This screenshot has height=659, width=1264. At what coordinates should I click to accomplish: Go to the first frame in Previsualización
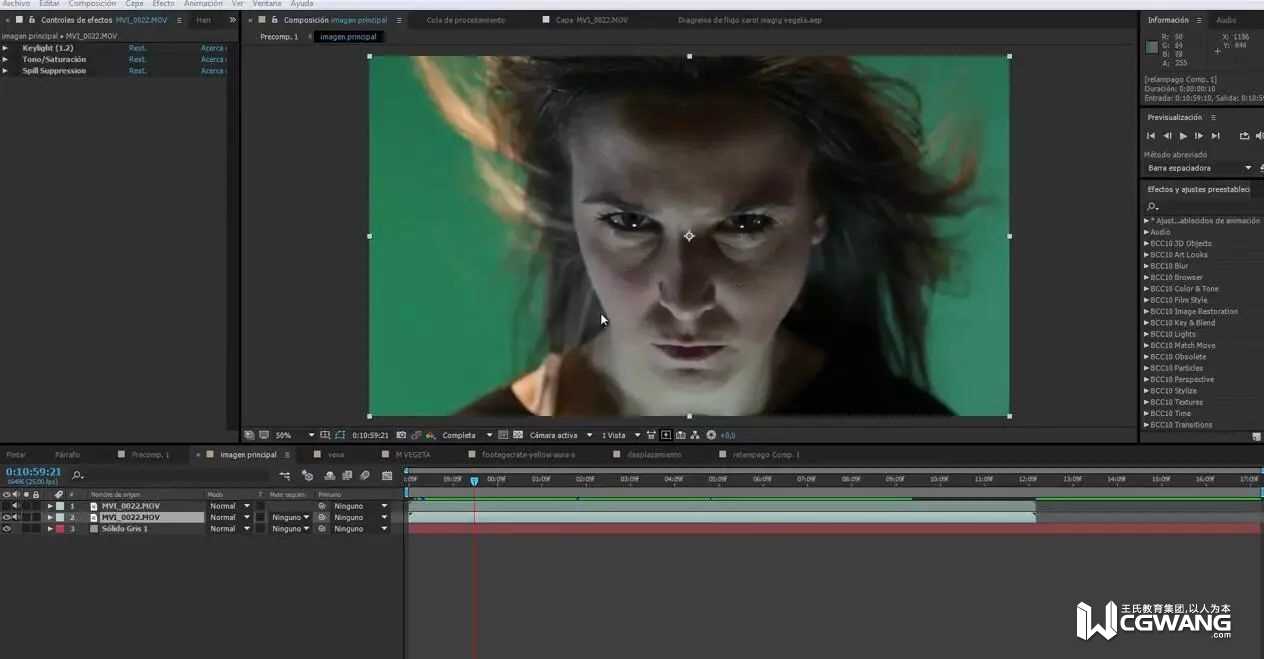point(1150,136)
